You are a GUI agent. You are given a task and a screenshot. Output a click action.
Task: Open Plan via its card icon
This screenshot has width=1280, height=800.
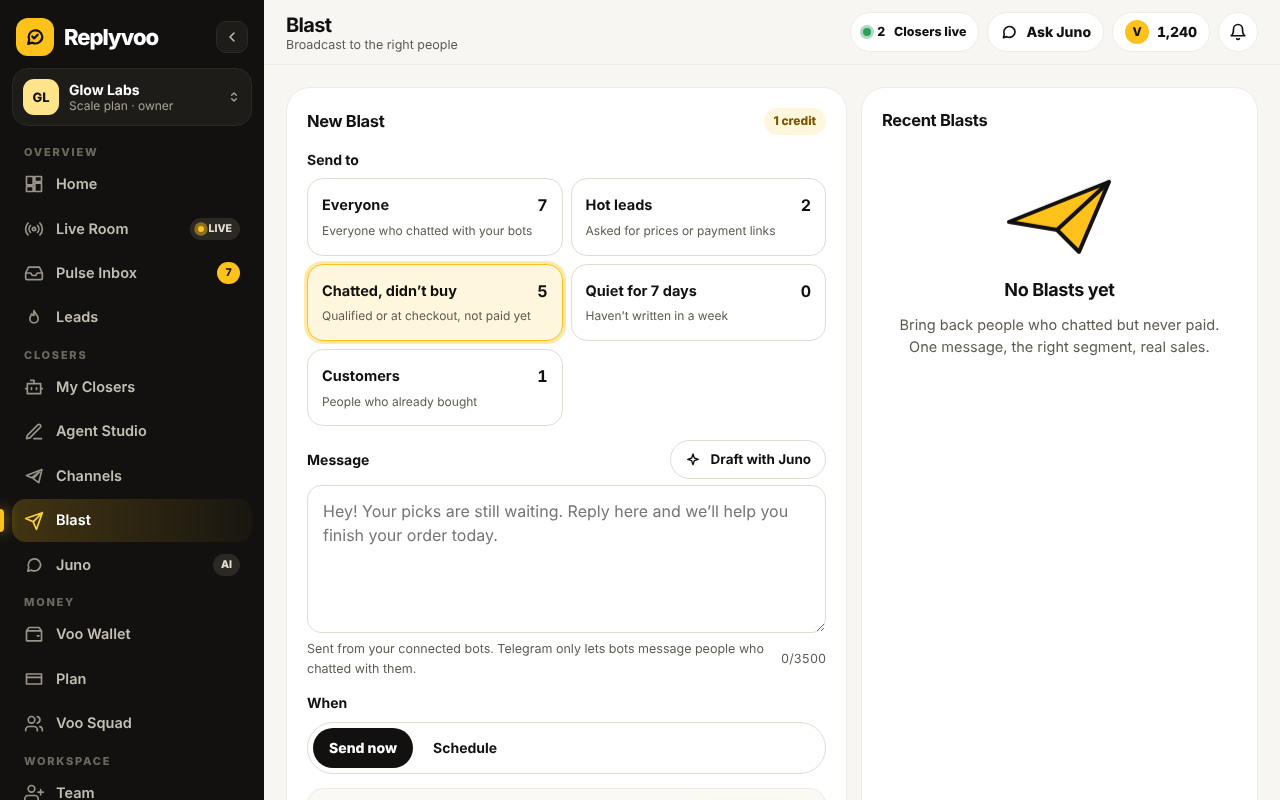(x=34, y=679)
